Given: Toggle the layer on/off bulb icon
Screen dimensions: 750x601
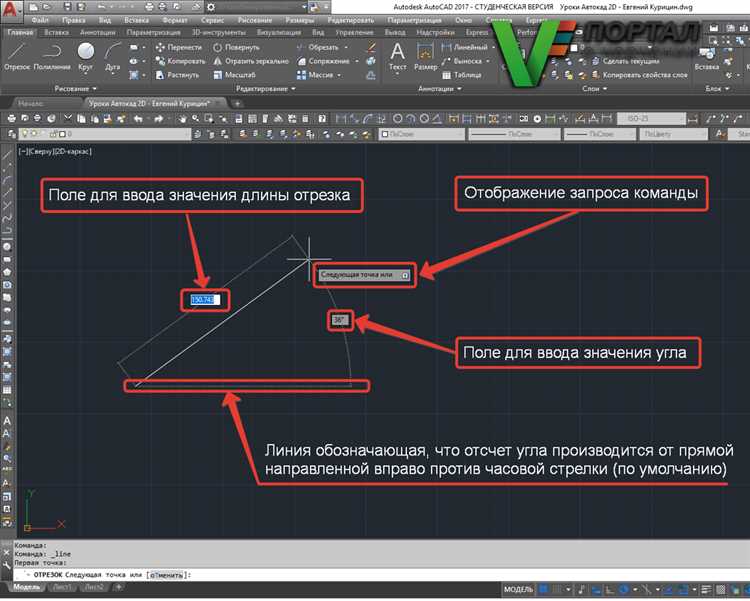Looking at the screenshot, I should [25, 134].
